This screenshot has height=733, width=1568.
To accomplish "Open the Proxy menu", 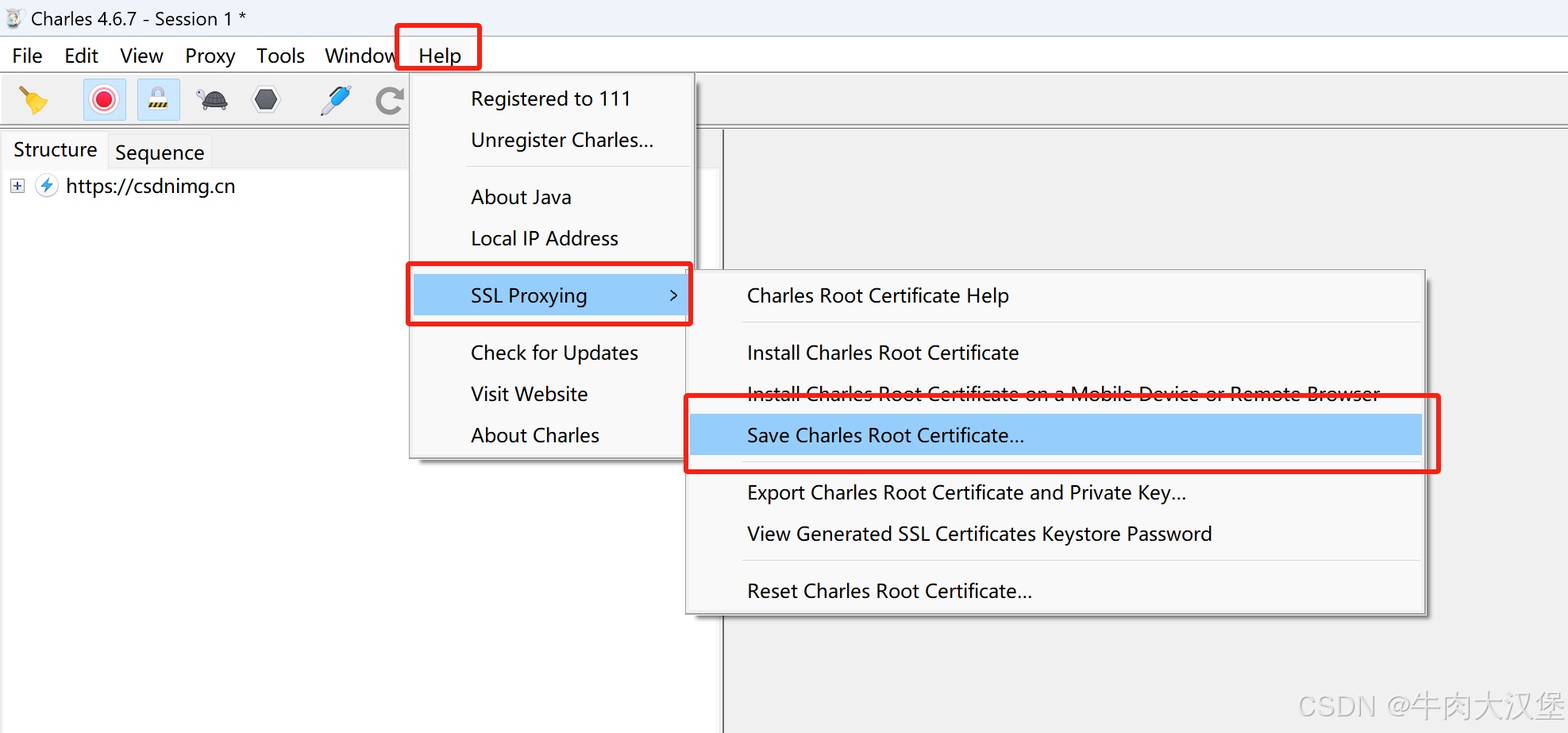I will tap(210, 56).
